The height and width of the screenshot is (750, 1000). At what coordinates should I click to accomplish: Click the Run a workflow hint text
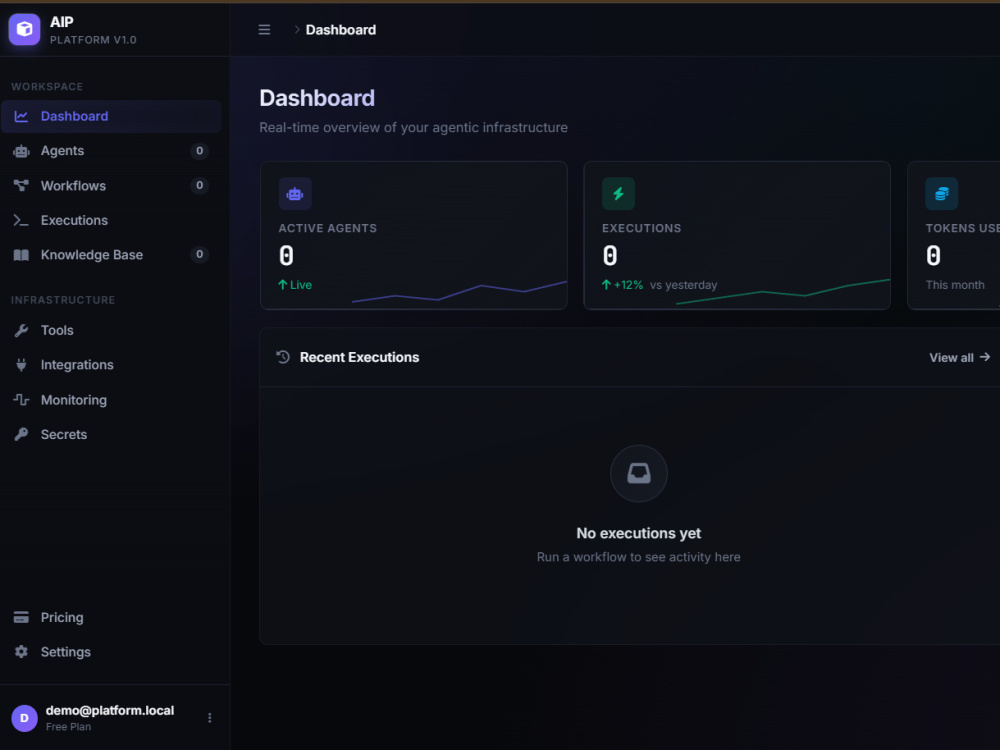(x=638, y=557)
